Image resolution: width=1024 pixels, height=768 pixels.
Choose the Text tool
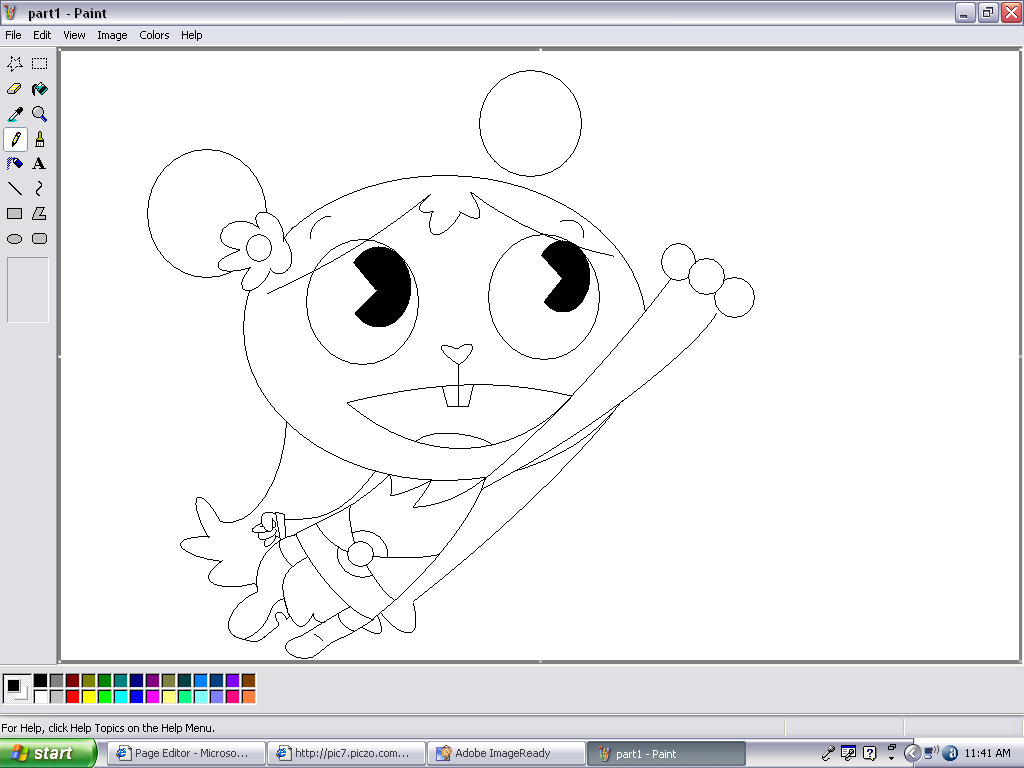click(x=40, y=163)
